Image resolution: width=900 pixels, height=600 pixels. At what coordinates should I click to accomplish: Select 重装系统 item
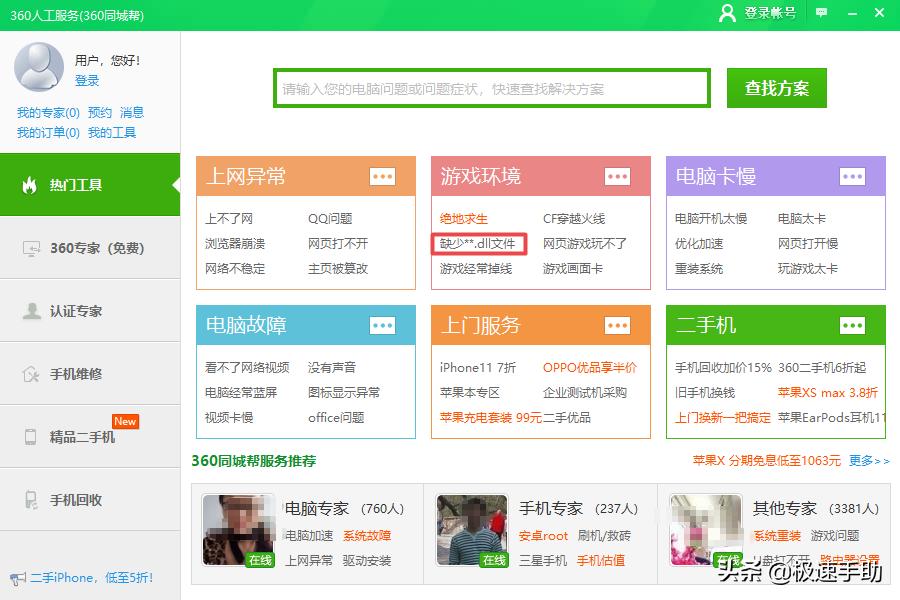pos(699,269)
